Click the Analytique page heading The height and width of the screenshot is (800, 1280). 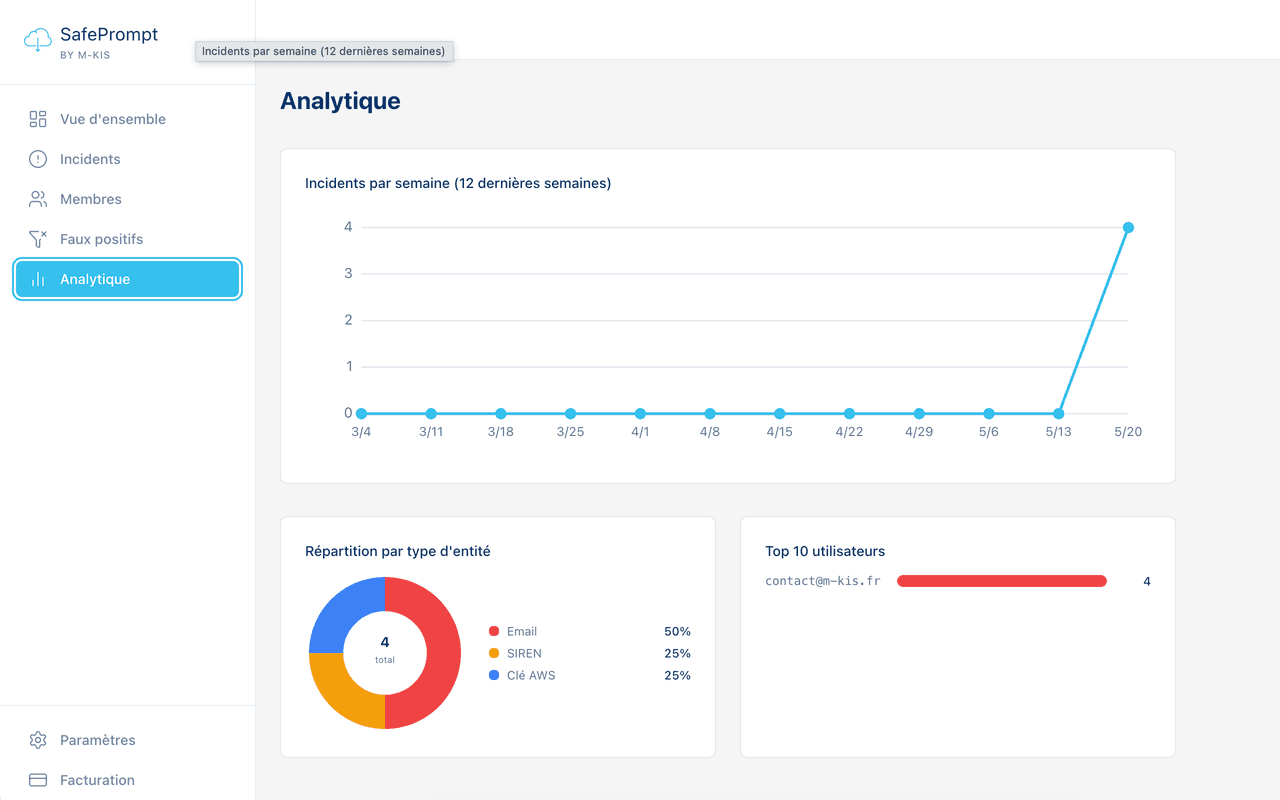pos(341,101)
